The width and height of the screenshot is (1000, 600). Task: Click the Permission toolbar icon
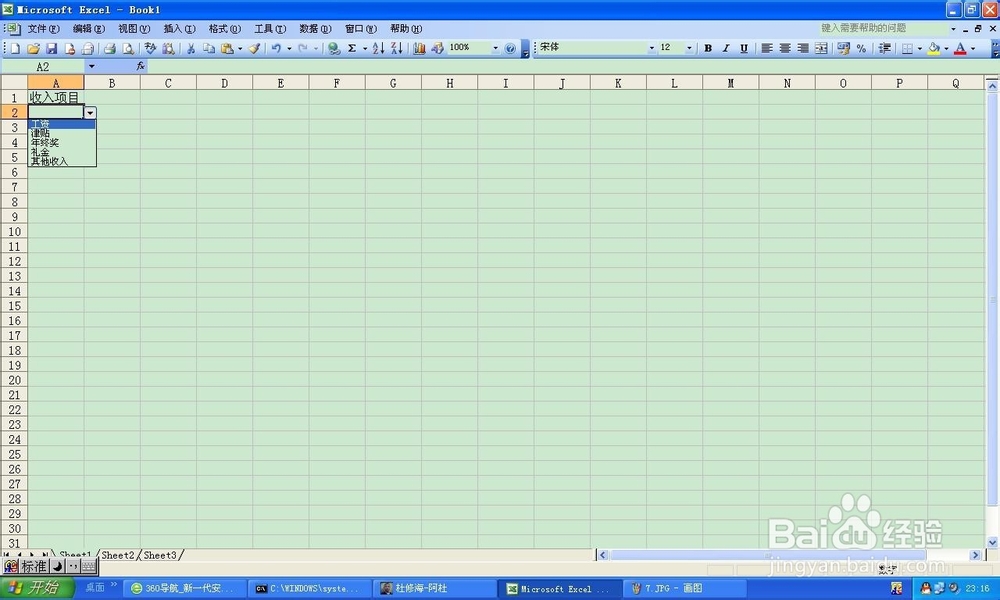click(70, 48)
